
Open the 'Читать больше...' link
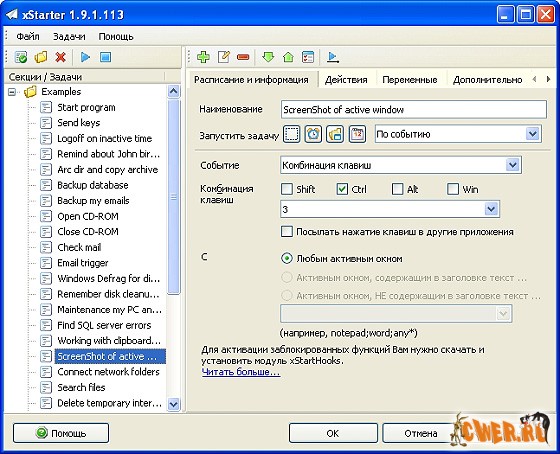click(241, 372)
